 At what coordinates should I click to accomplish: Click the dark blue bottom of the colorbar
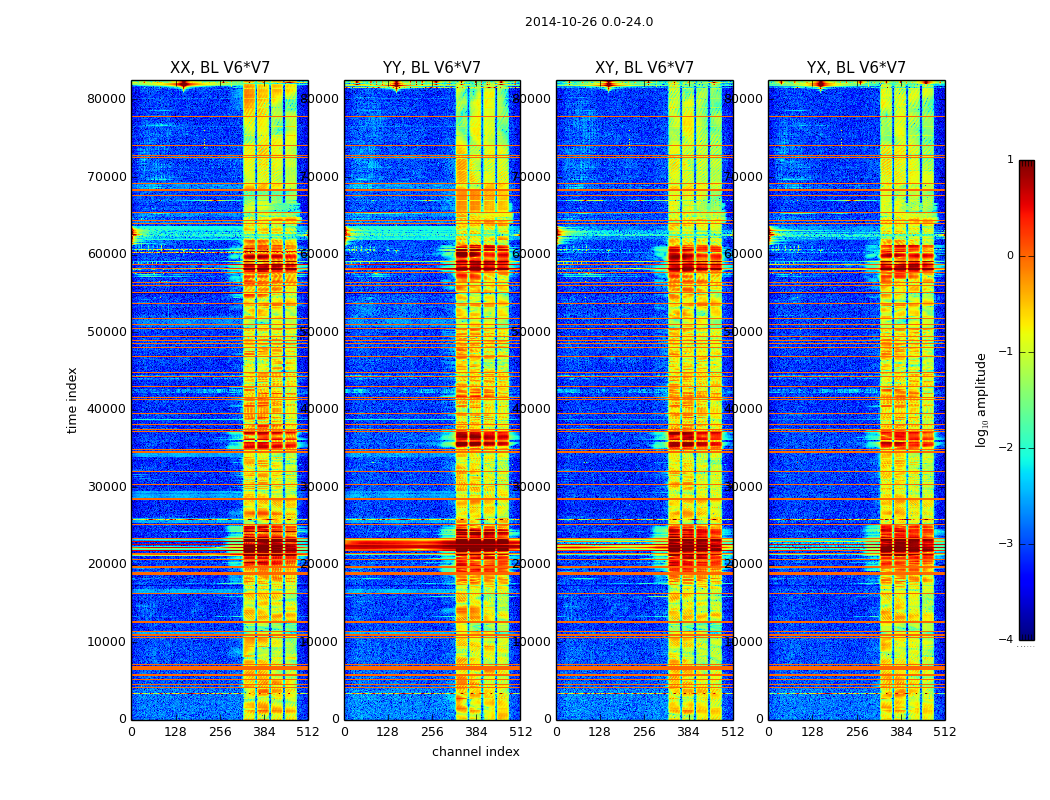tap(1026, 633)
